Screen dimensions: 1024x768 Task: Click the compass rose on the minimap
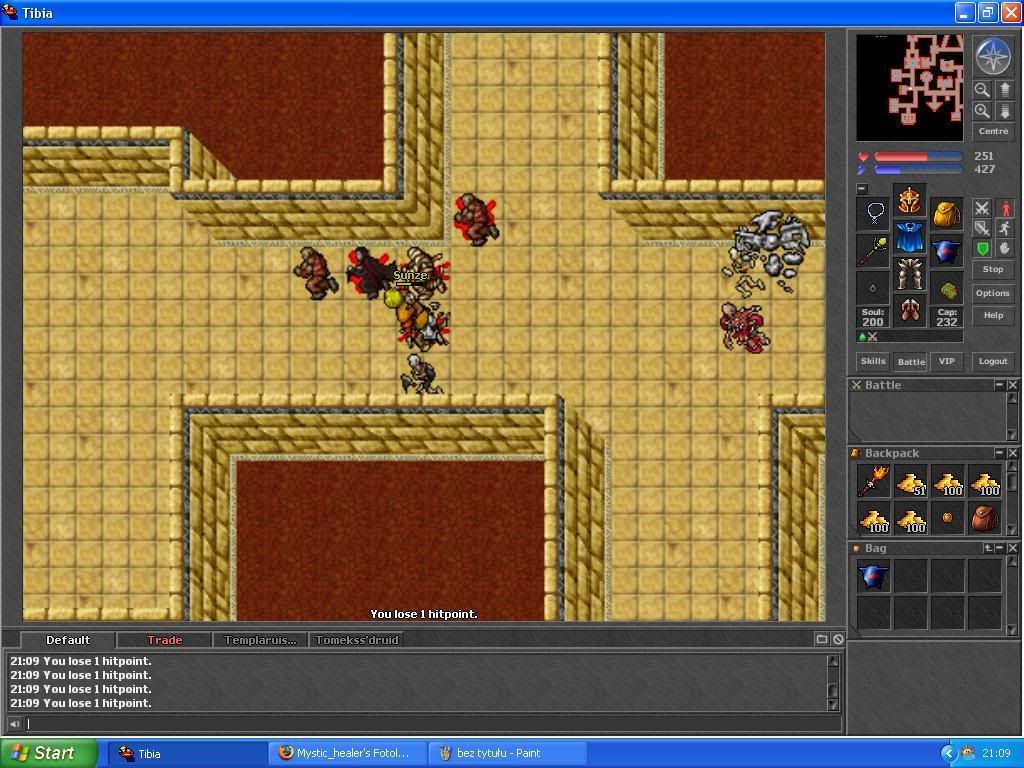click(993, 56)
